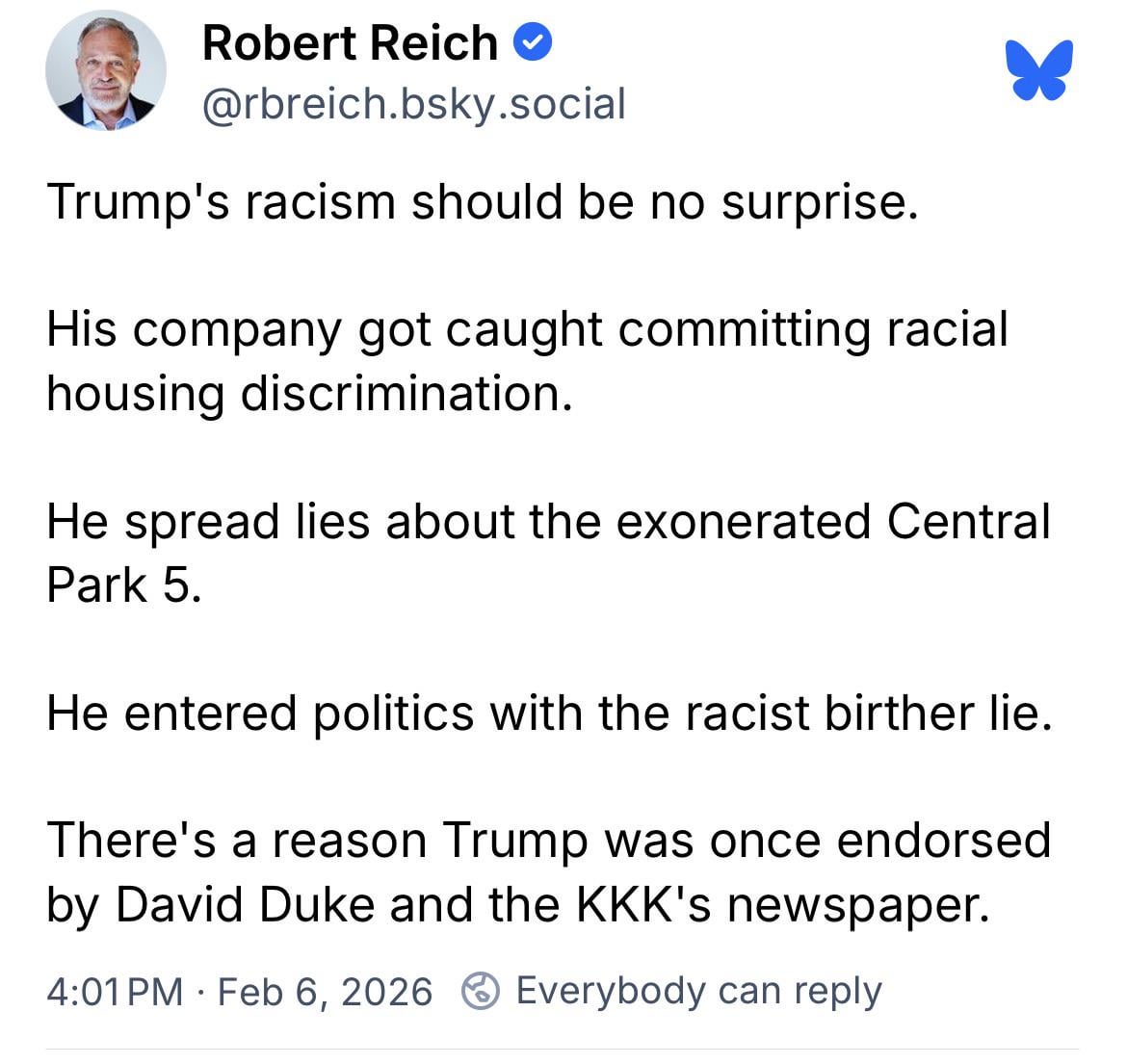The width and height of the screenshot is (1127, 1064).
Task: Click the blue Bluesky butterfly logo
Action: pyautogui.click(x=1038, y=68)
